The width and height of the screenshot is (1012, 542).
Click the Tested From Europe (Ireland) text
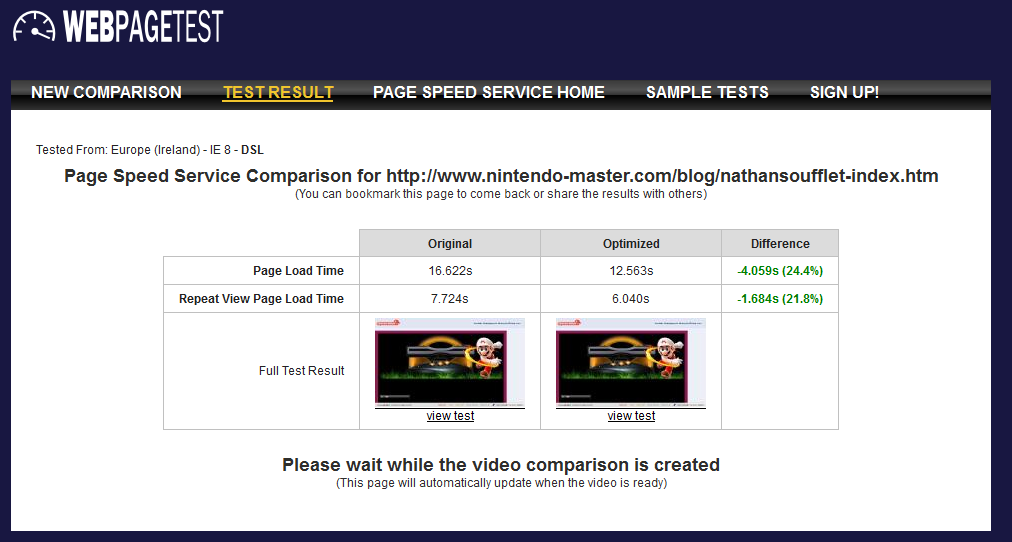[x=150, y=150]
